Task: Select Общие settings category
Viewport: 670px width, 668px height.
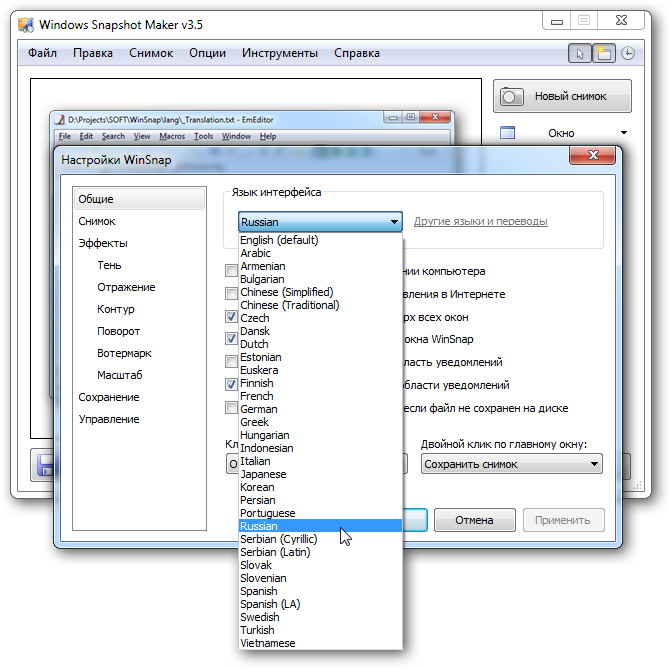Action: pyautogui.click(x=139, y=199)
